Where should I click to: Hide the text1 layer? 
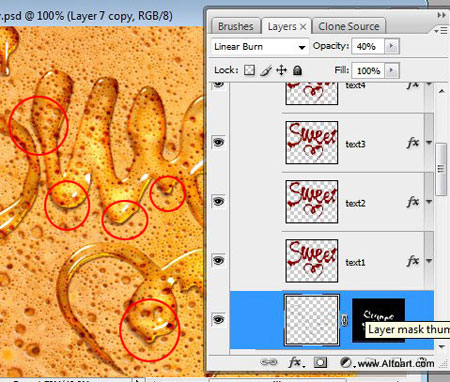[x=218, y=260]
